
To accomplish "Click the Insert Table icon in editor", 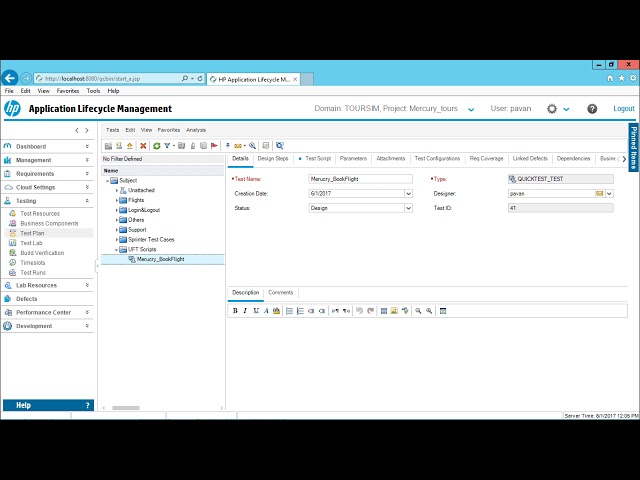I will coord(384,311).
